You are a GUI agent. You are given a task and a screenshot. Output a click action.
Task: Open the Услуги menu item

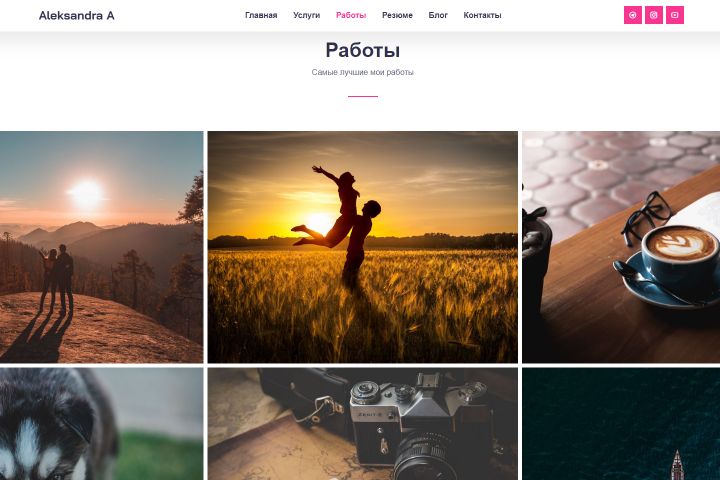pos(306,15)
